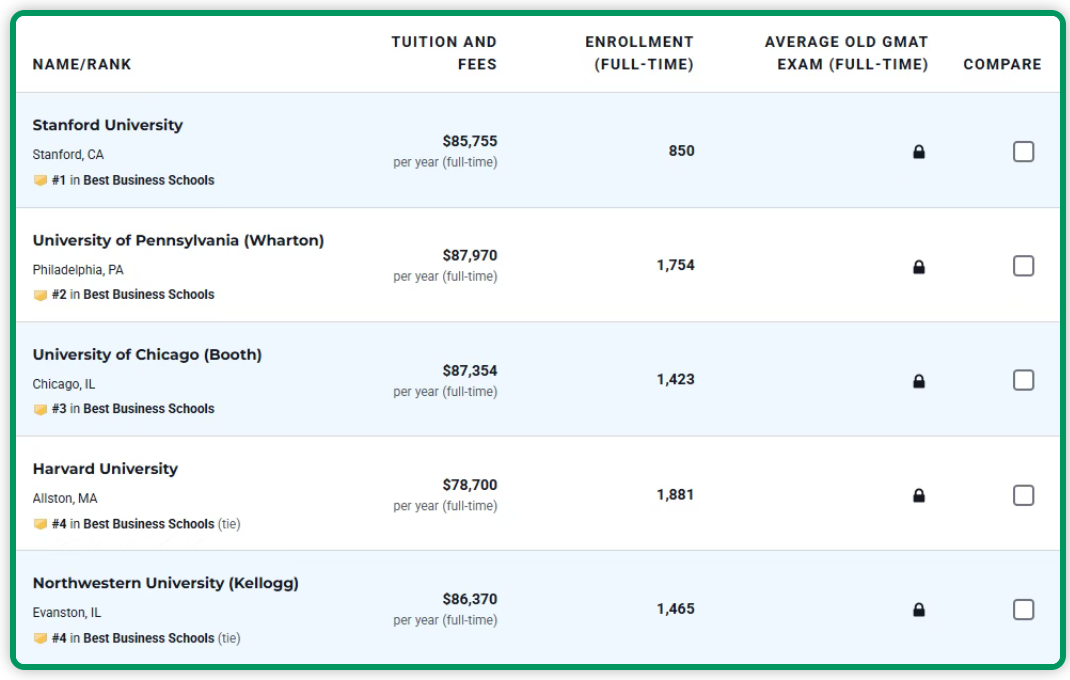
Task: Click the lock icon in Northwestern Kellogg row
Action: 919,610
